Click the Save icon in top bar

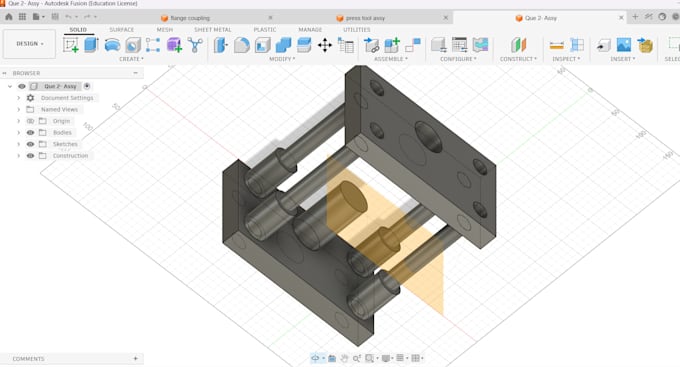(x=55, y=17)
